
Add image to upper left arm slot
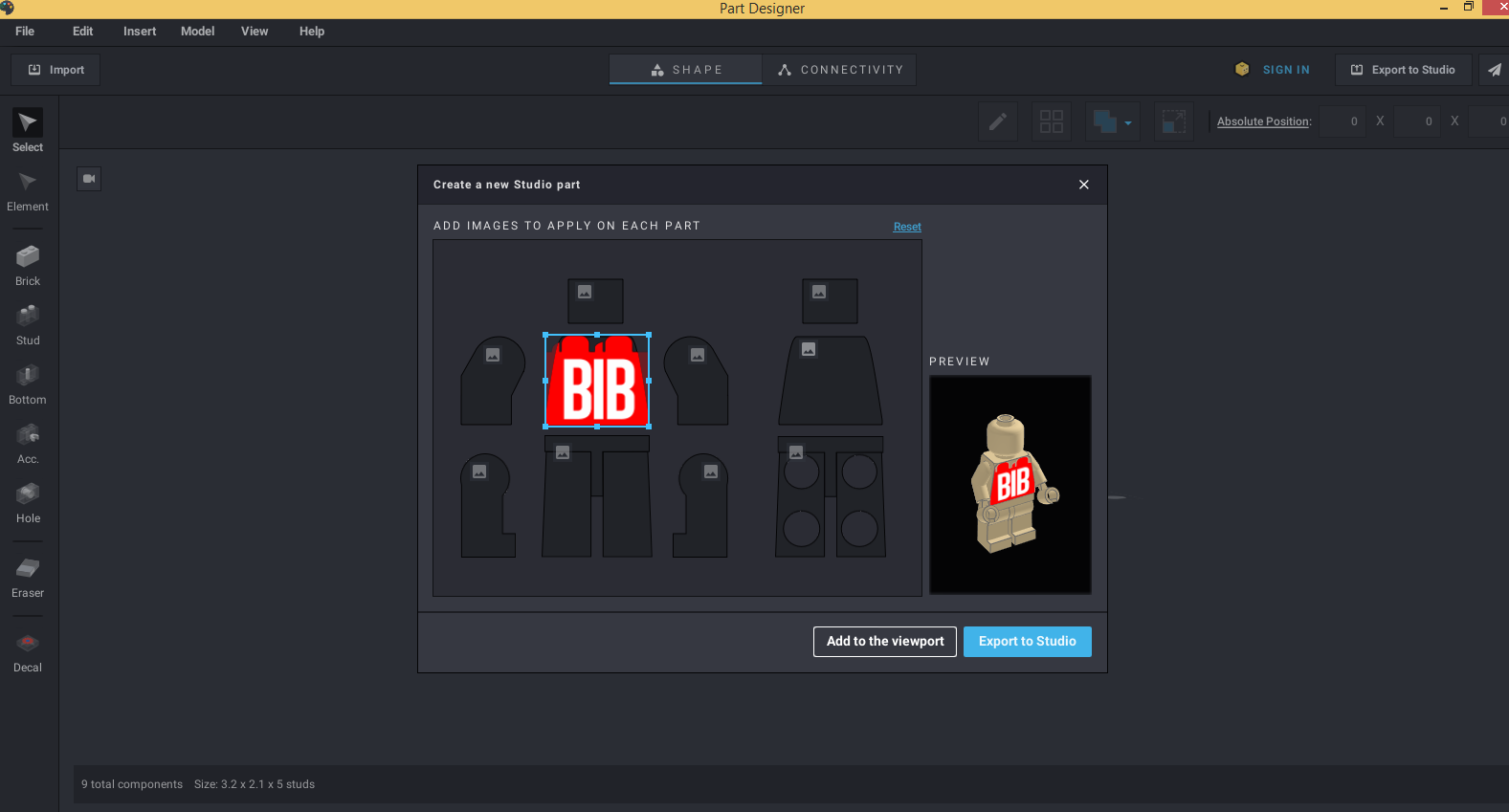pyautogui.click(x=493, y=355)
